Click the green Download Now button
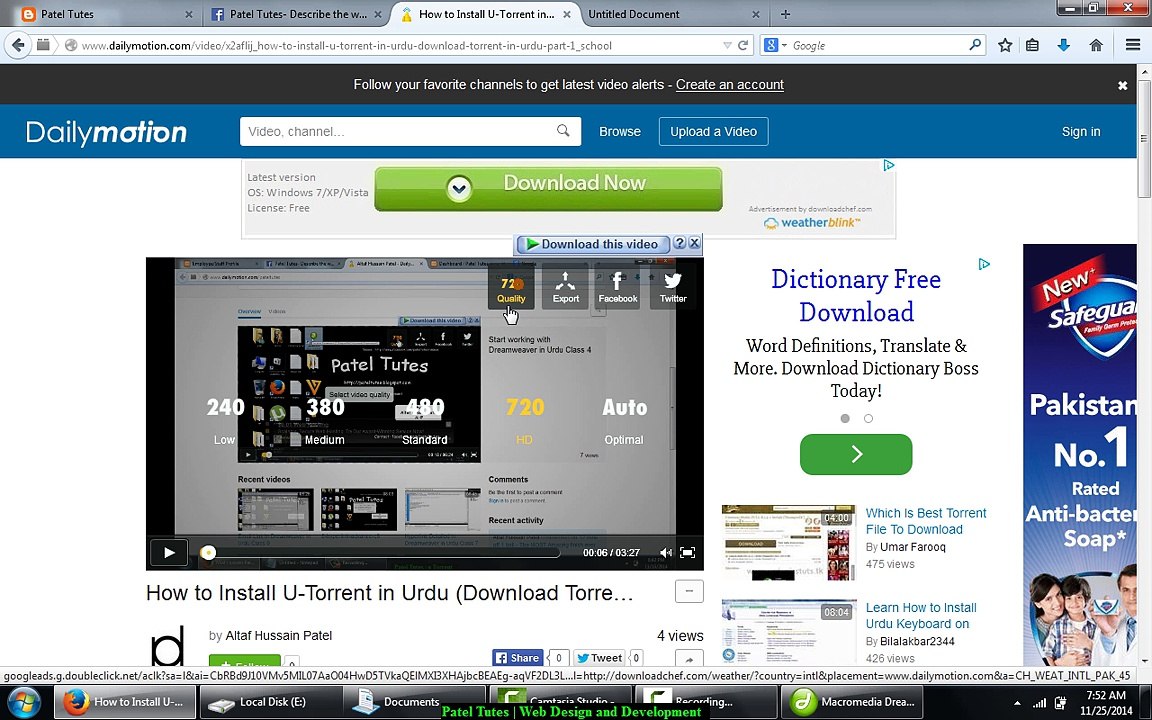 click(x=548, y=188)
